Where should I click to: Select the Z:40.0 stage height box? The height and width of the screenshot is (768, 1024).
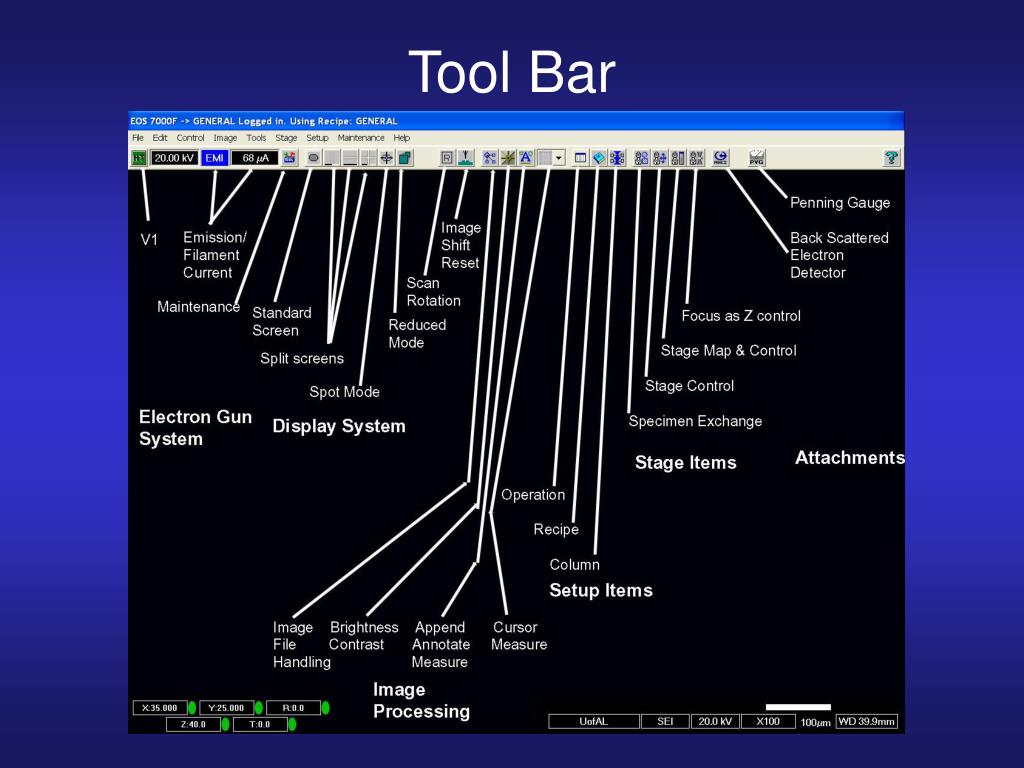193,724
